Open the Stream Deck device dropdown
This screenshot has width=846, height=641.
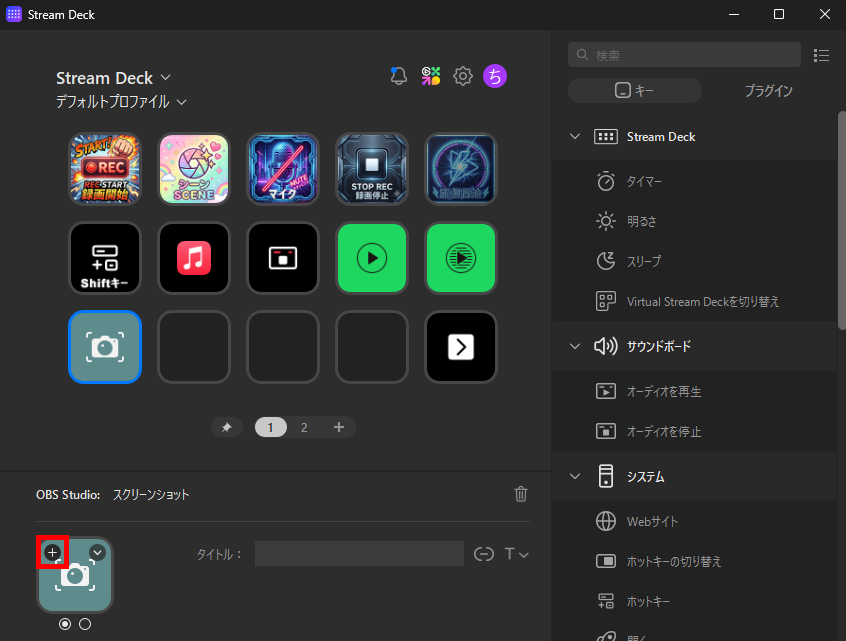click(113, 78)
